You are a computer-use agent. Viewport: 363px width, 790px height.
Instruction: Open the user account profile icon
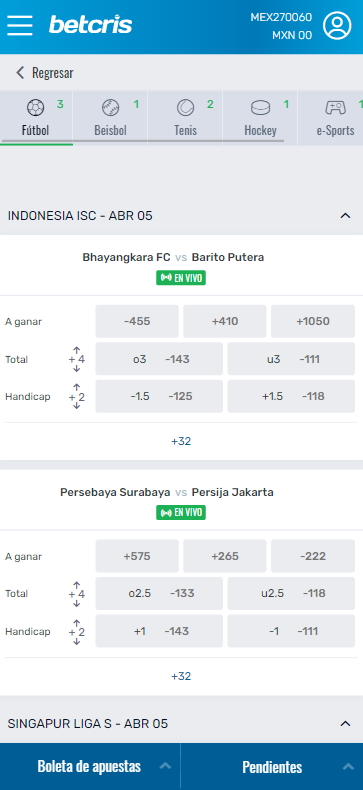337,25
